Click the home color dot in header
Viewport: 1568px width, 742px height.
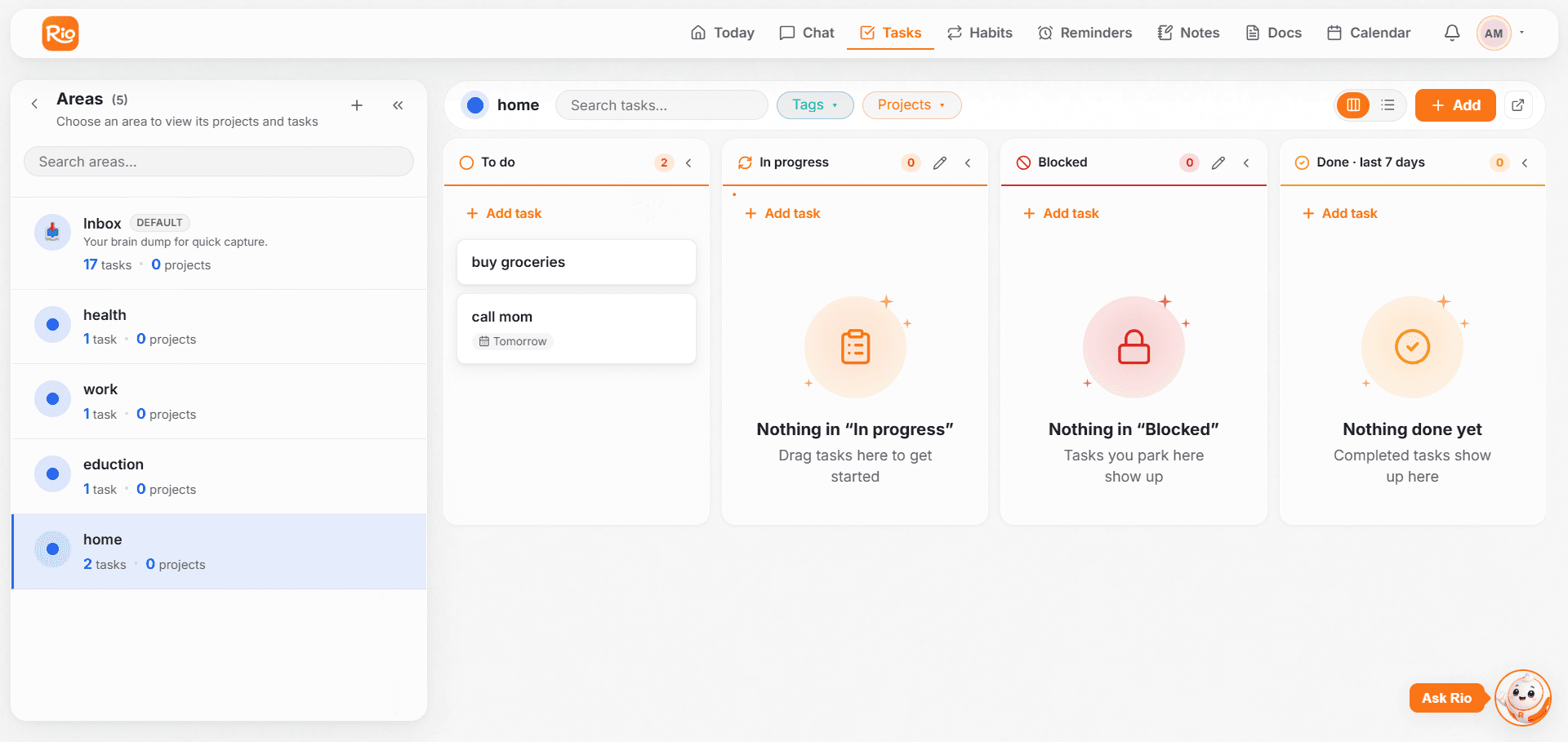pyautogui.click(x=475, y=105)
